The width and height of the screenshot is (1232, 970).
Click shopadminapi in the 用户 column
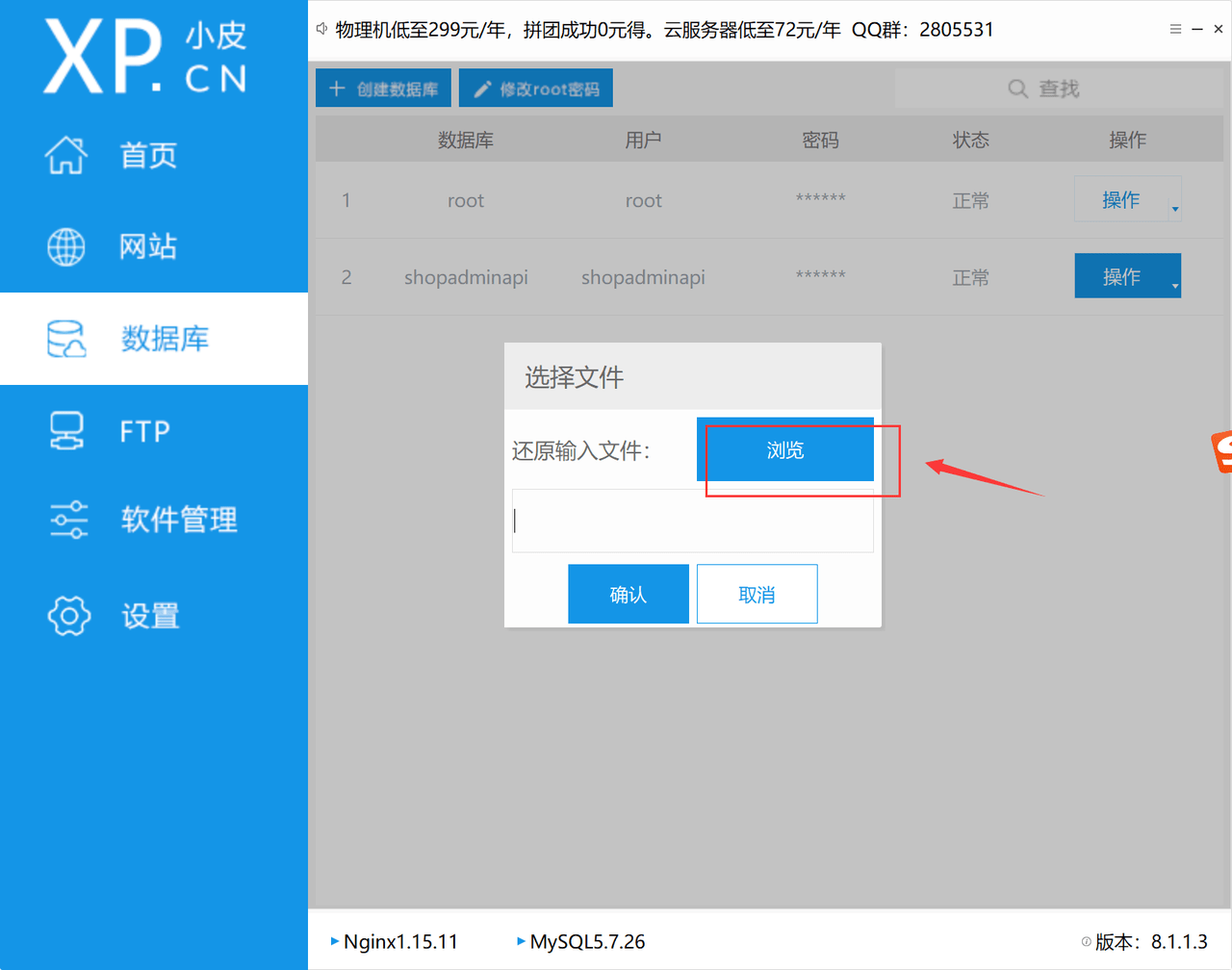[643, 277]
